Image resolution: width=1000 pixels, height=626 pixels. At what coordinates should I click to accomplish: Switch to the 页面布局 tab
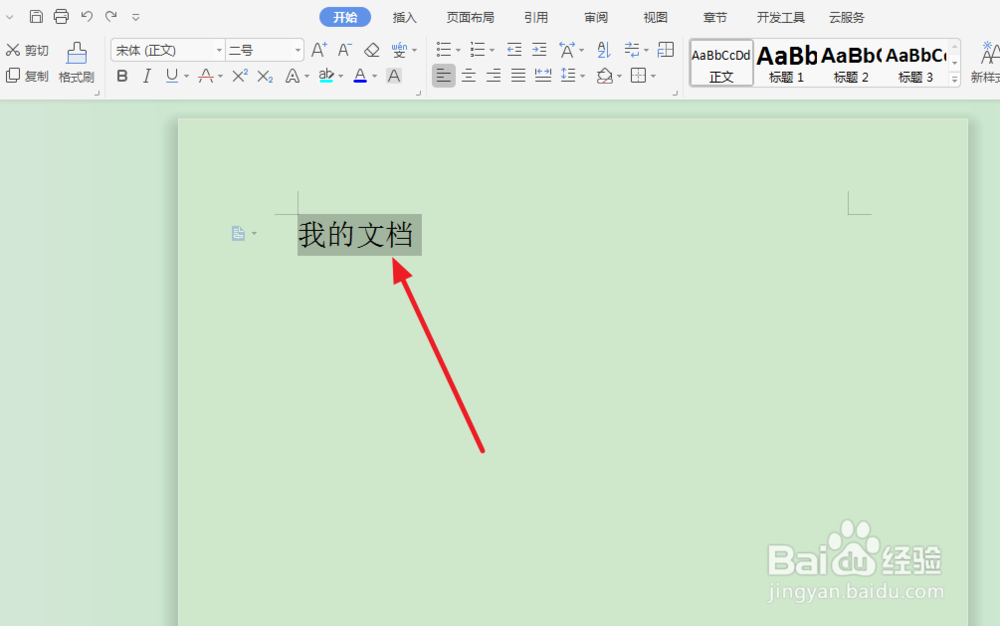[x=470, y=17]
